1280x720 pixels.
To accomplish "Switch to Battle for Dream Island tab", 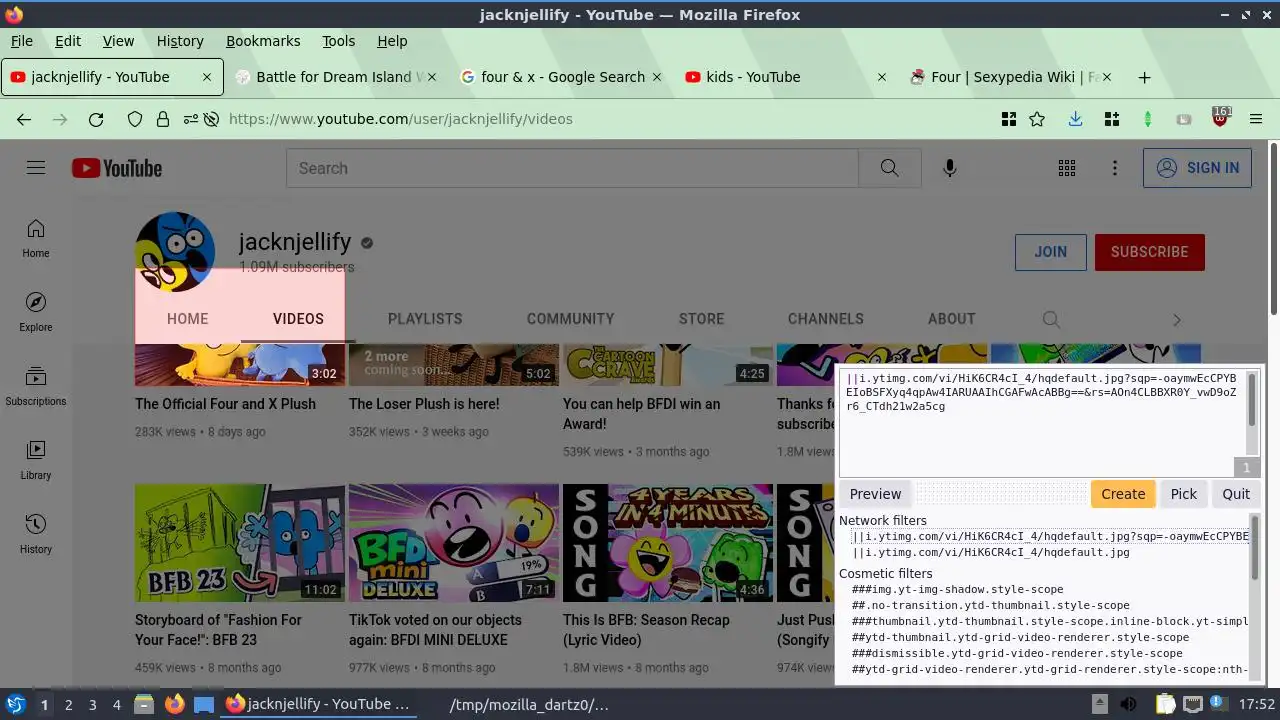I will click(338, 77).
